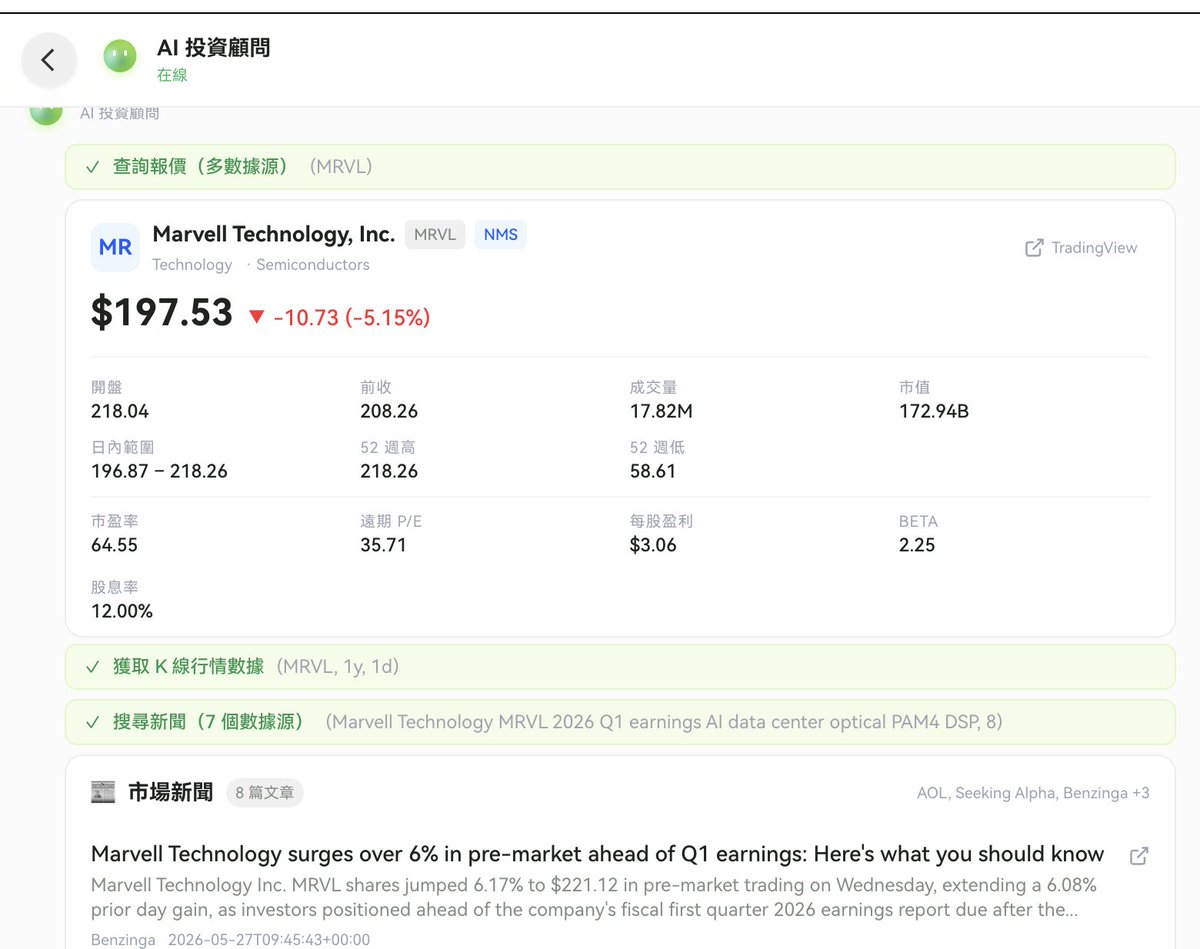The width and height of the screenshot is (1200, 949).
Task: Click the 市盈率 value 64.55
Action: click(114, 545)
